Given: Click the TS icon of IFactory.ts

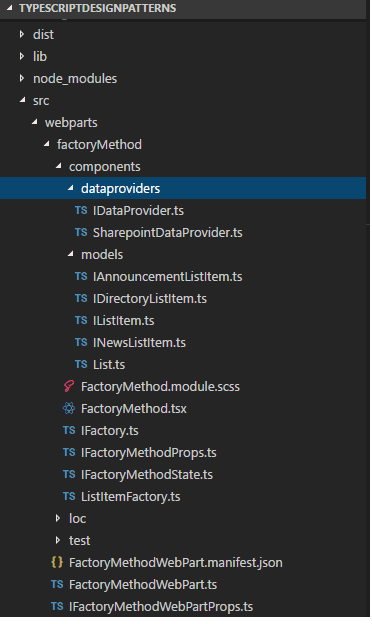Looking at the screenshot, I should pyautogui.click(x=69, y=430).
